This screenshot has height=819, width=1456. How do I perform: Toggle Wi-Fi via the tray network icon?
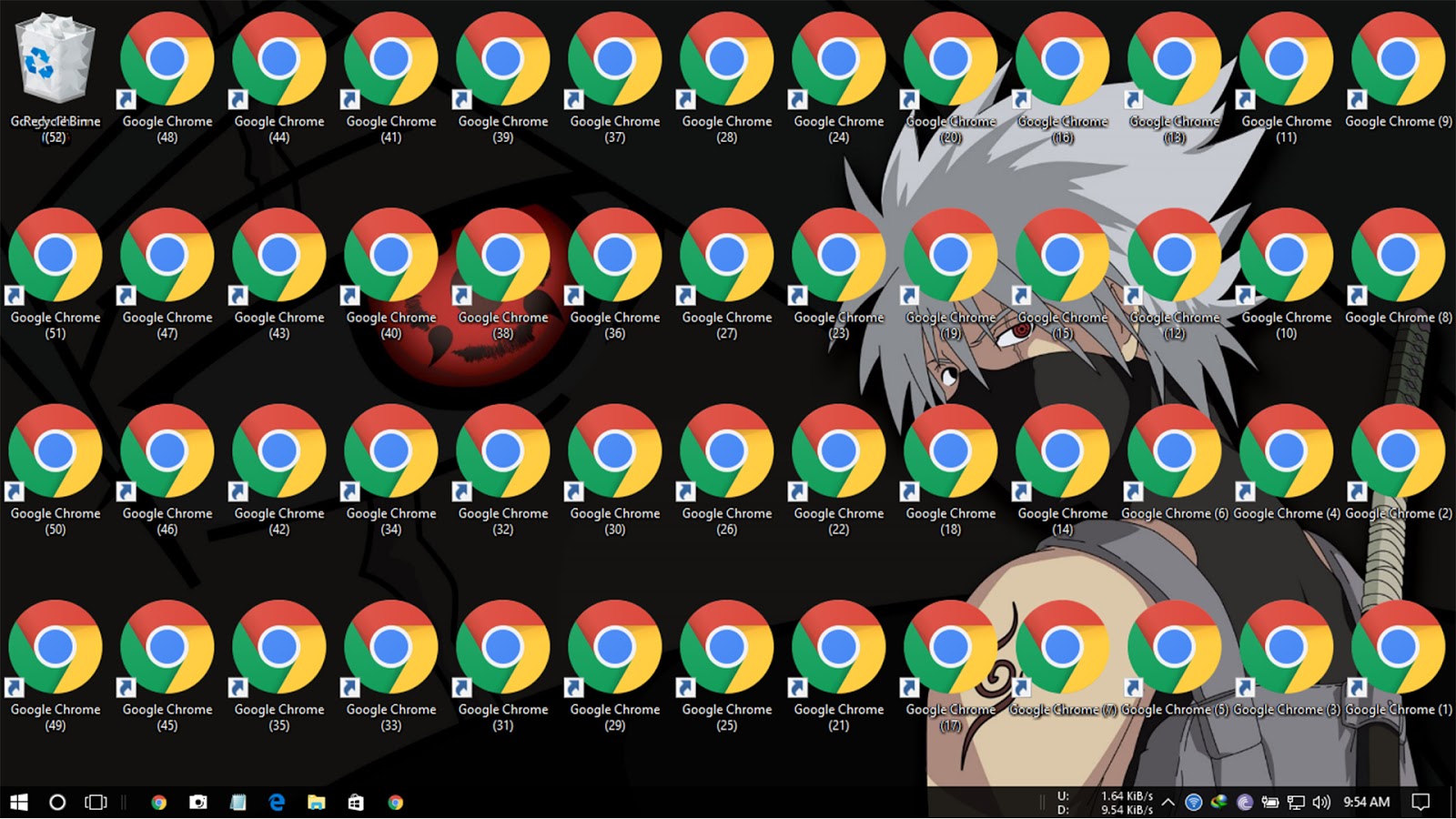click(x=1193, y=803)
